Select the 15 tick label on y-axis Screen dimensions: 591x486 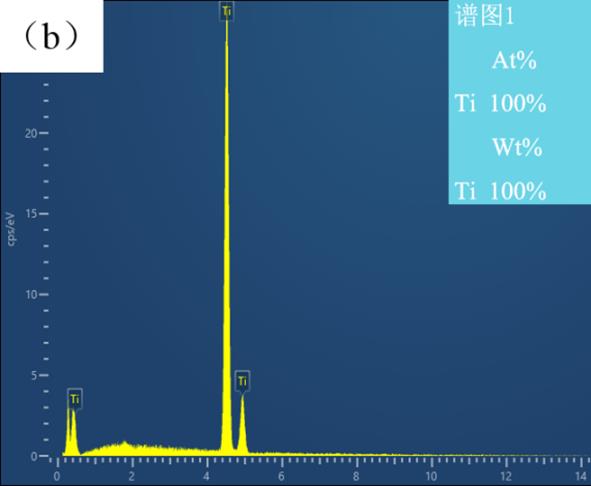31,214
